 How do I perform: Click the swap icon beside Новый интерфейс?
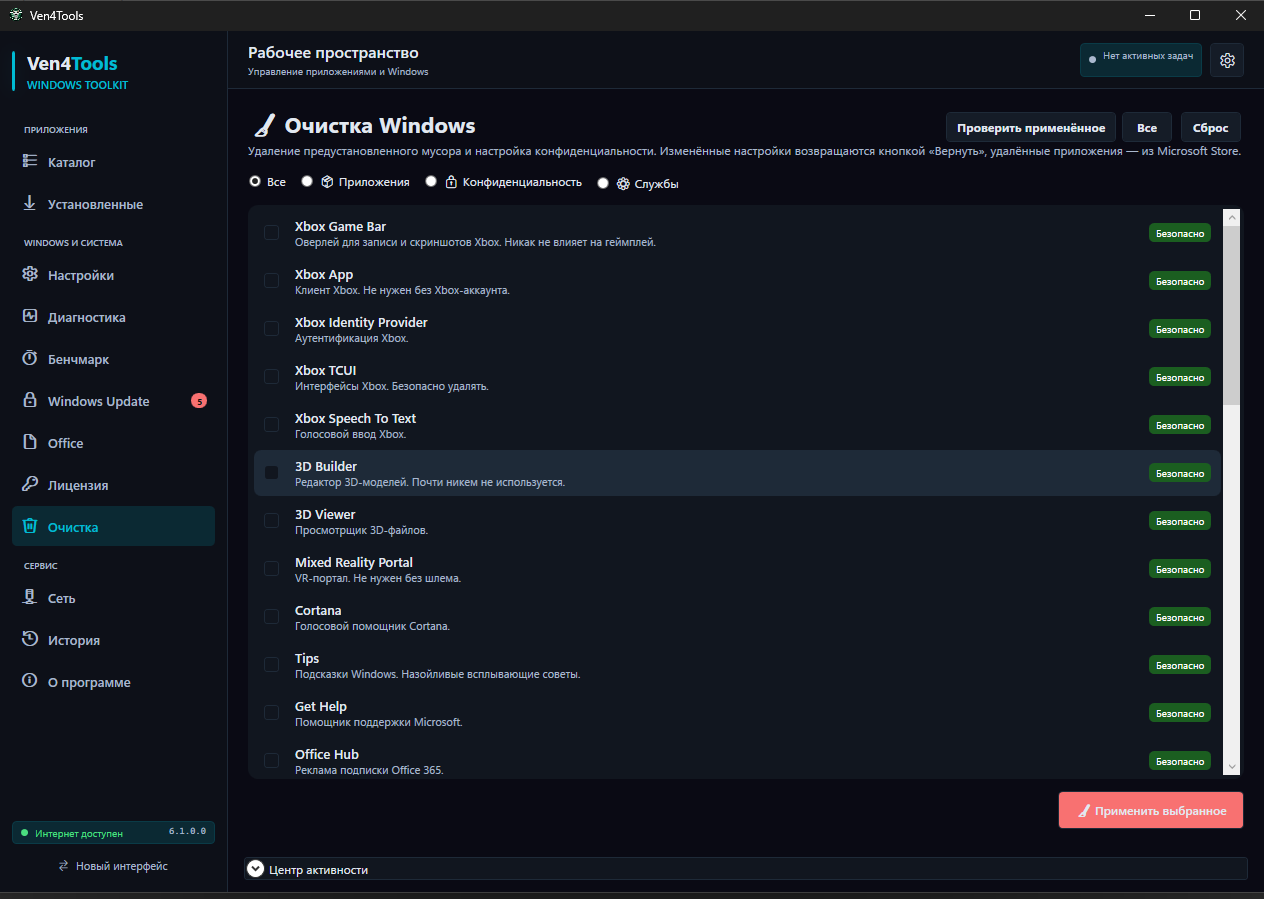click(x=64, y=866)
